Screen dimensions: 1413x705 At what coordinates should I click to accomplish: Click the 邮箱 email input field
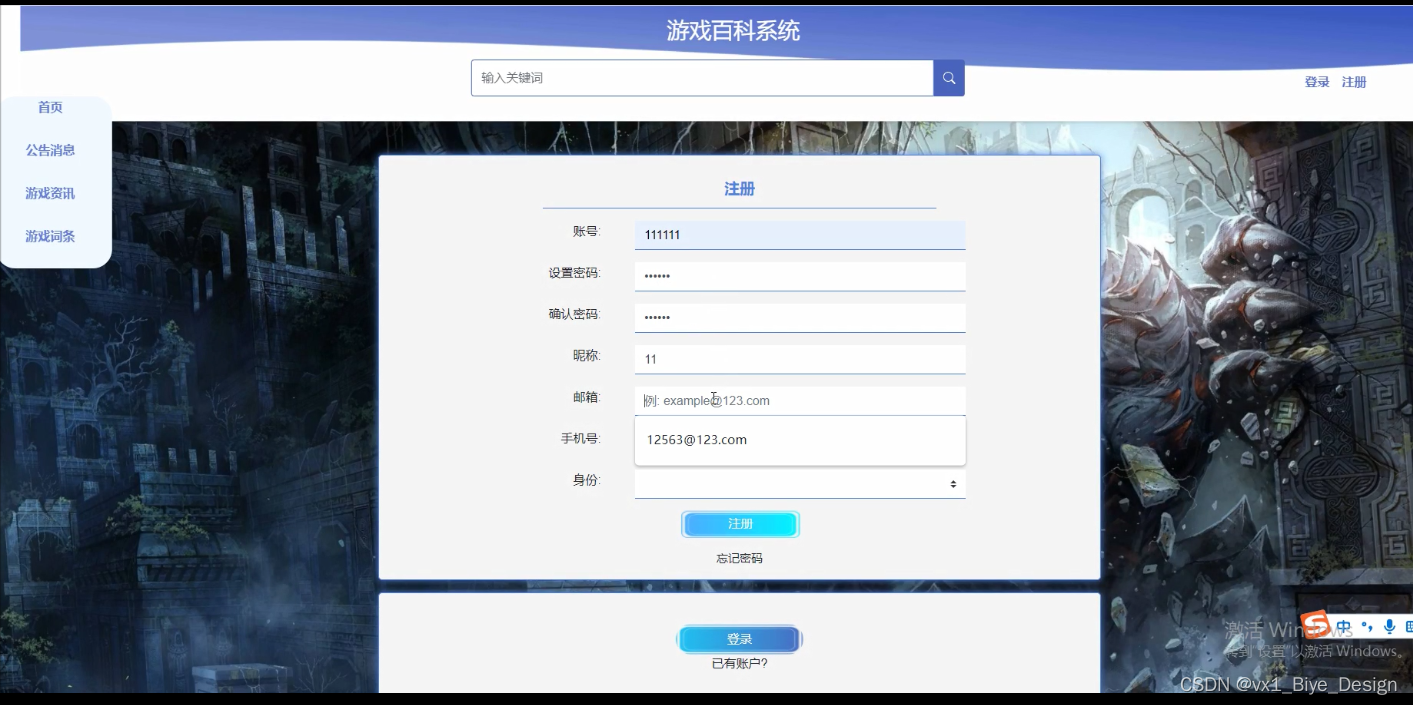[800, 401]
